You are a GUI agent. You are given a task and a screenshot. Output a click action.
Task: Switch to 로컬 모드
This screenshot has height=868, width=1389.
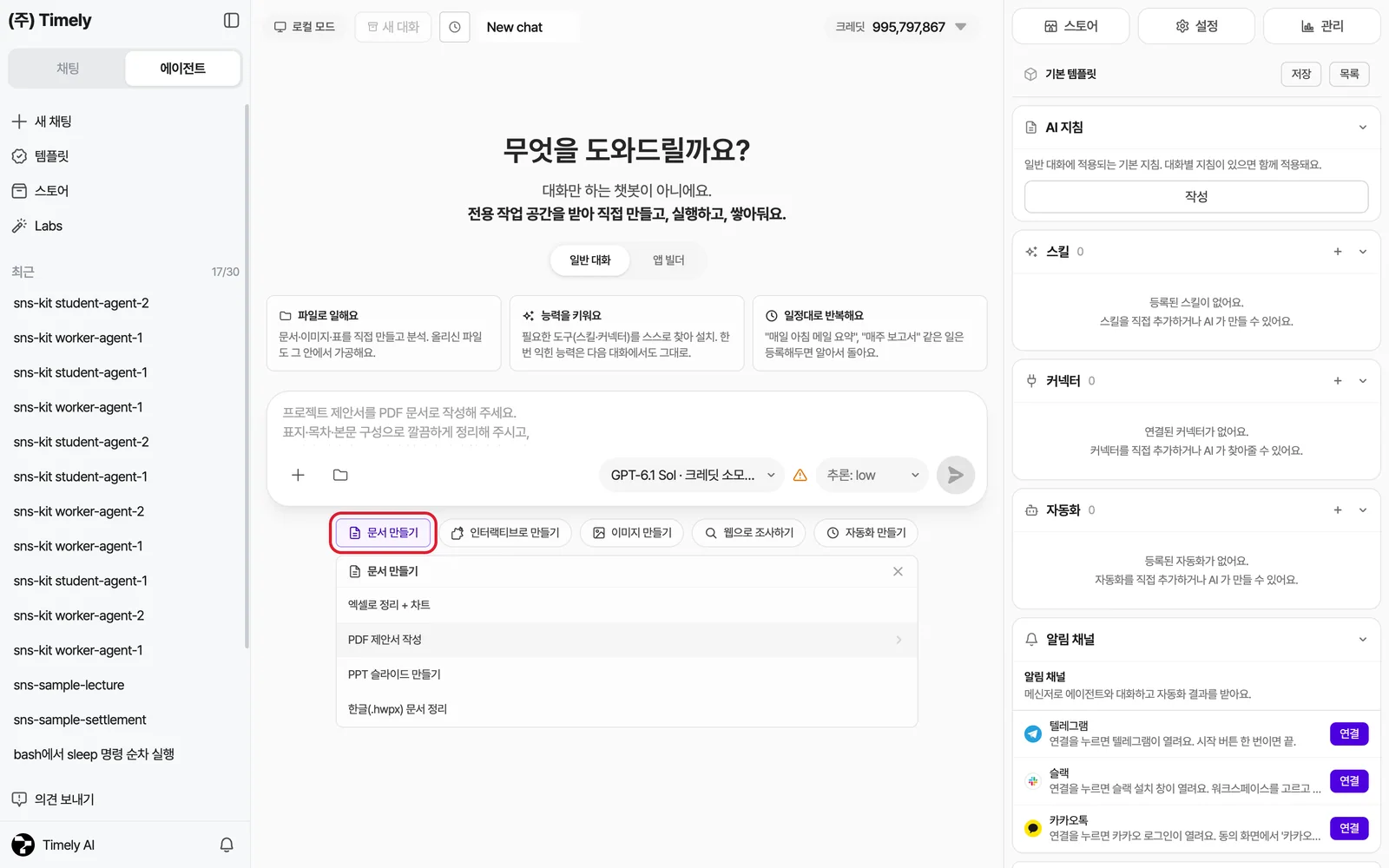click(305, 27)
